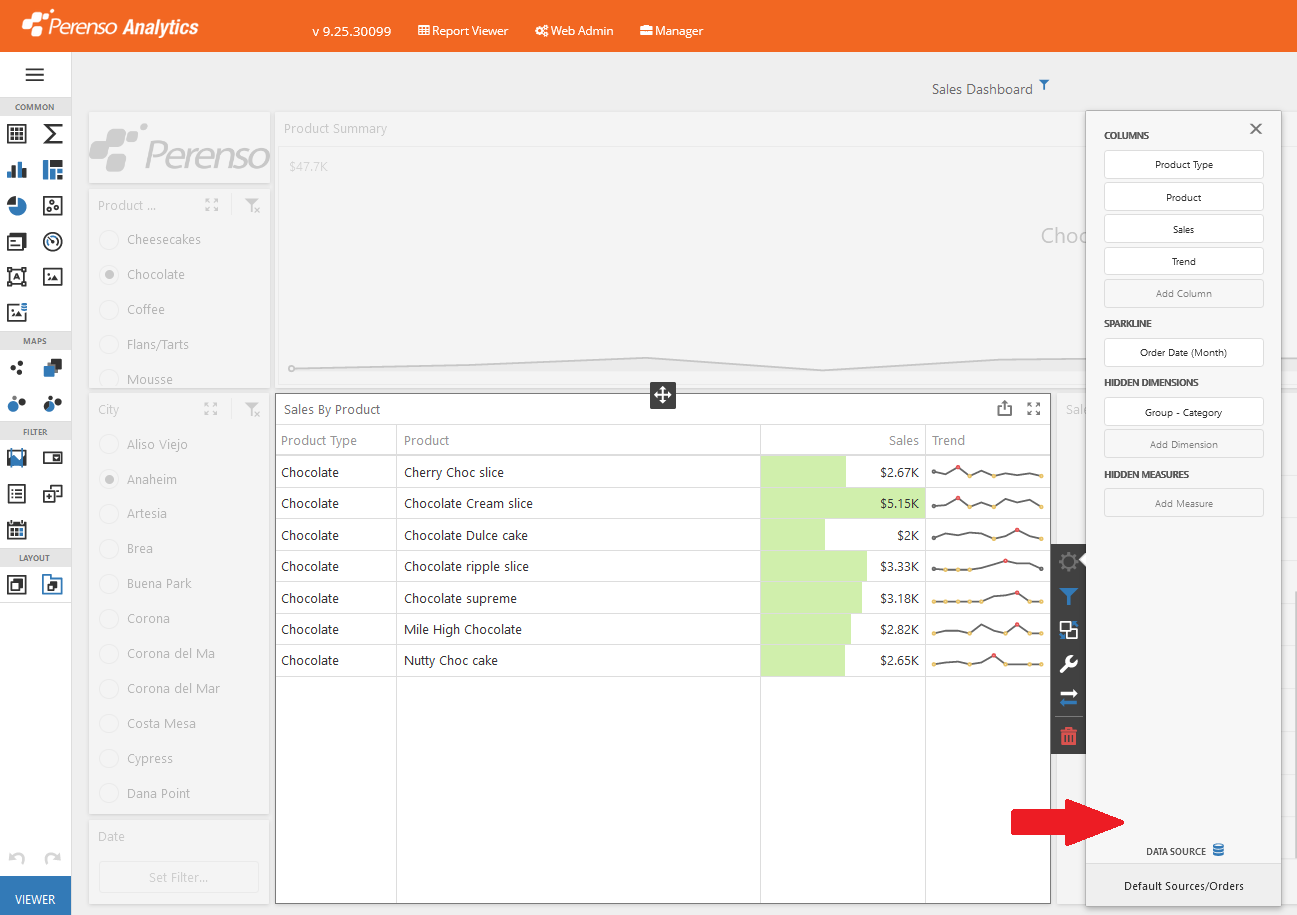Open the Product Type column binding
1297x915 pixels.
click(x=1184, y=165)
